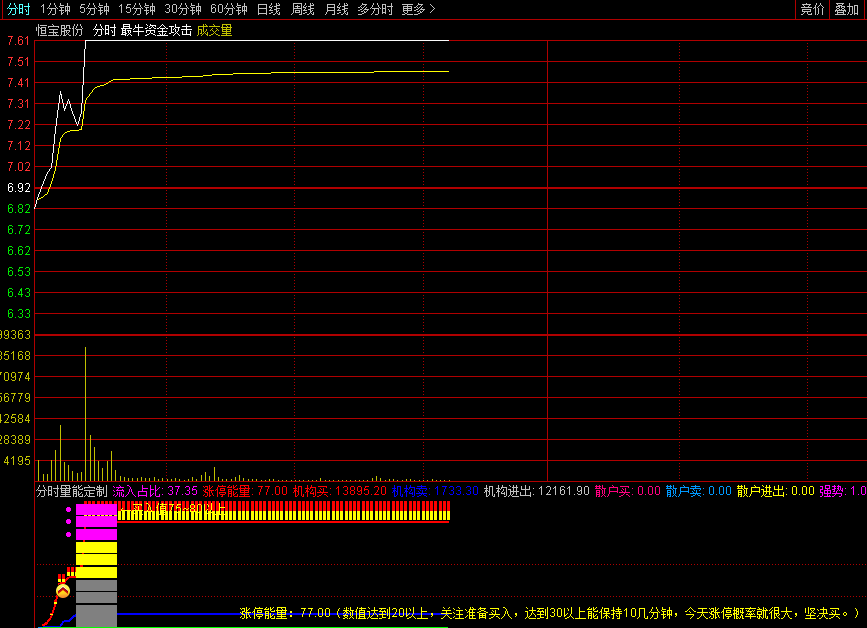The width and height of the screenshot is (867, 628).
Task: Open the 多分时 multi-day view
Action: (x=375, y=9)
